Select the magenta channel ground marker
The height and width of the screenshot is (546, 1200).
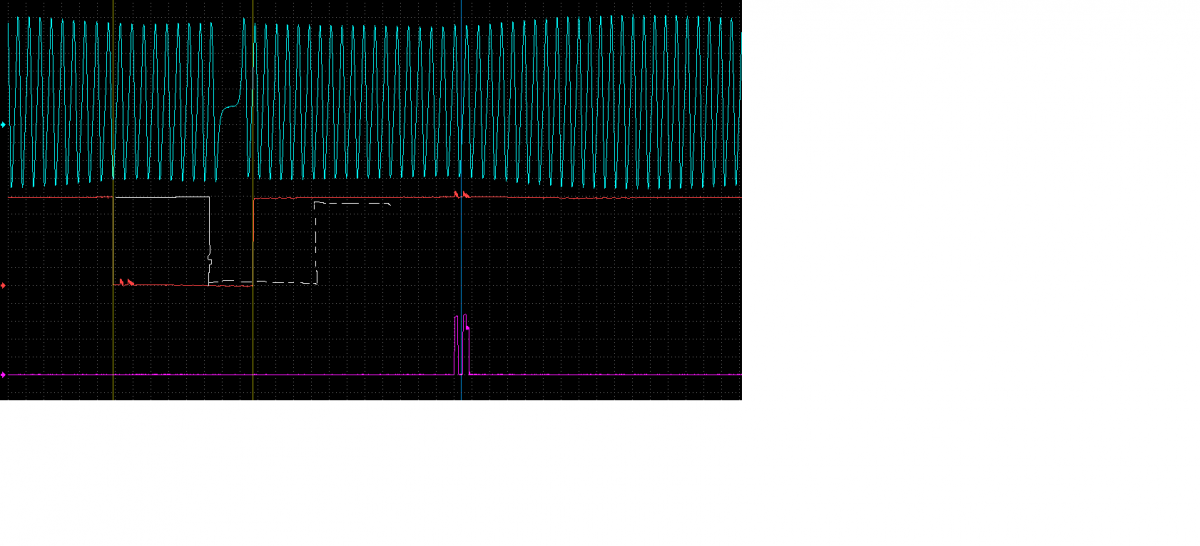point(3,375)
